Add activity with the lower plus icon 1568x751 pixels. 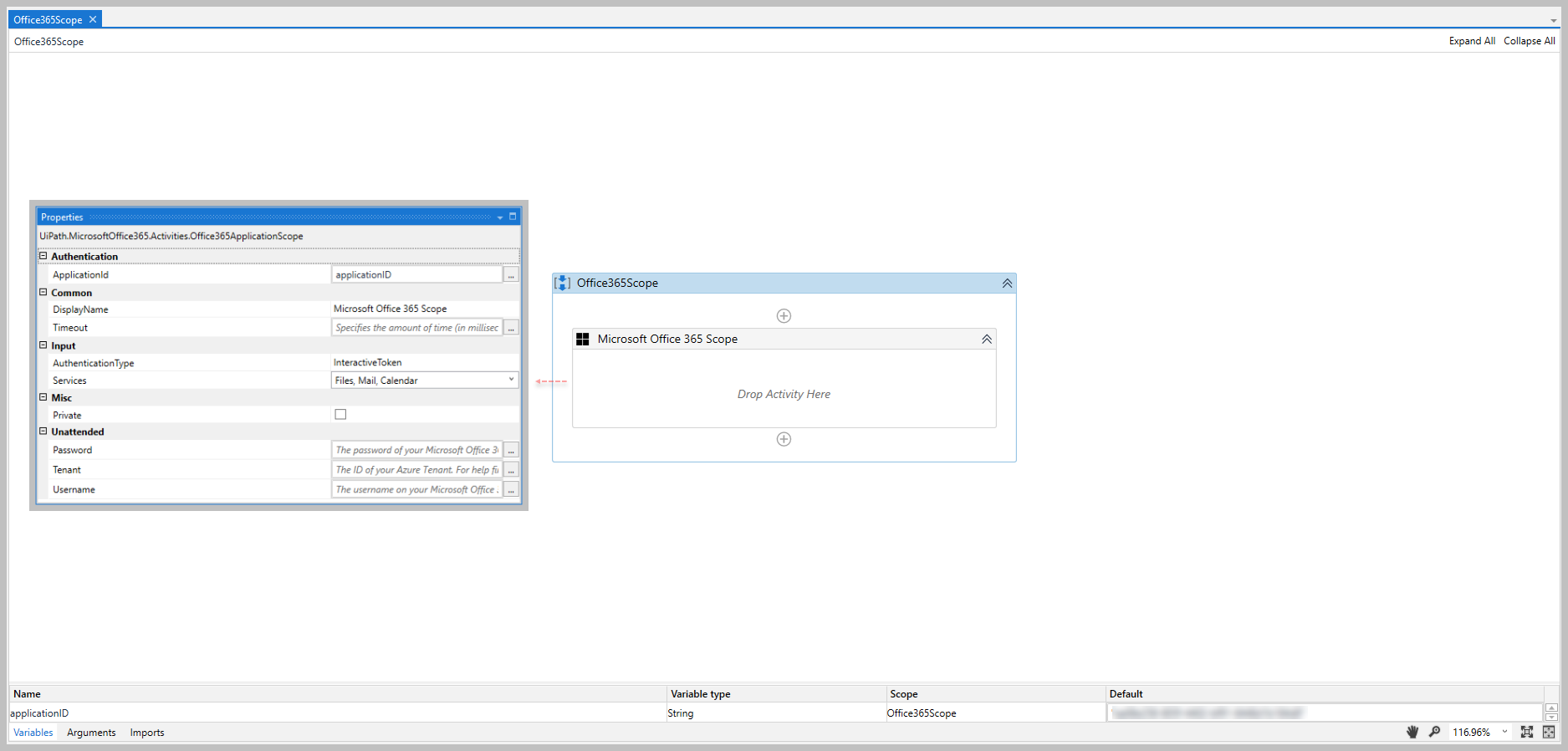pos(784,439)
